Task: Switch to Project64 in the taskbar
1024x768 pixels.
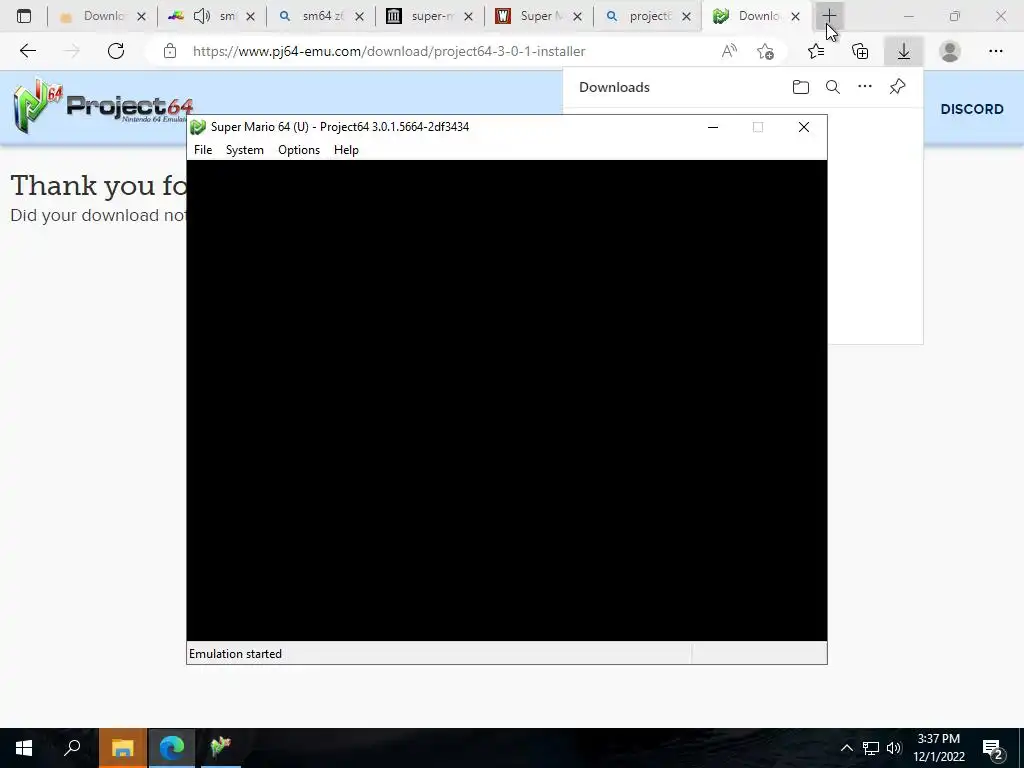Action: pos(221,748)
